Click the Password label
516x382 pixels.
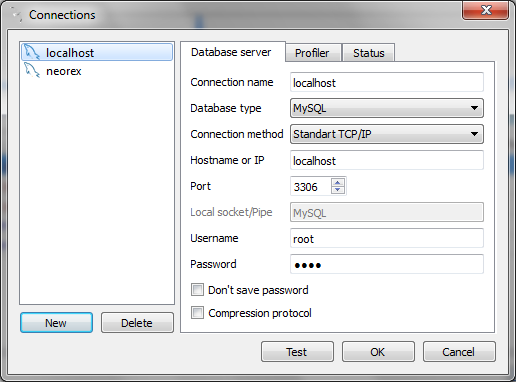click(x=213, y=264)
